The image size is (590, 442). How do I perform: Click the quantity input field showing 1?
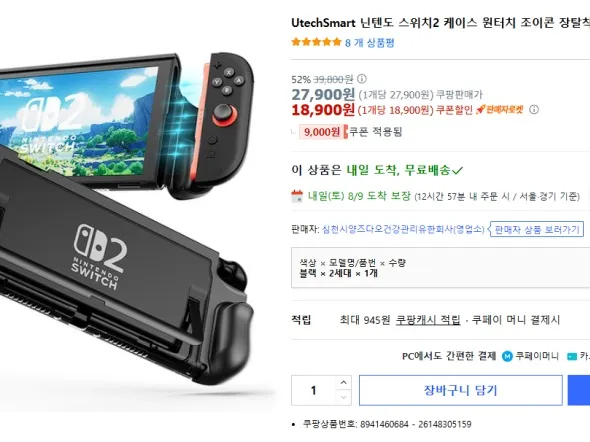(313, 390)
